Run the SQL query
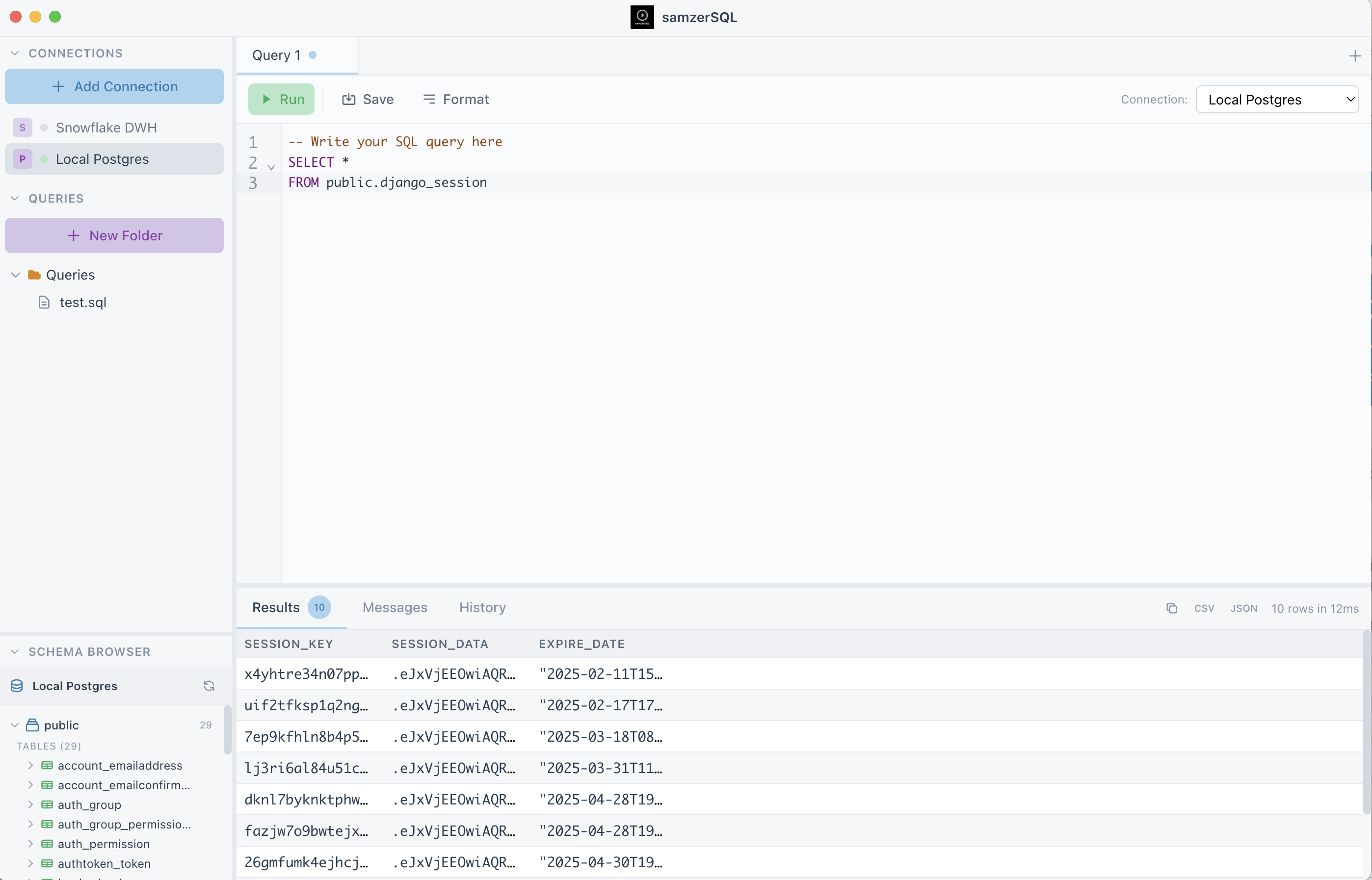The image size is (1372, 880). coord(281,98)
